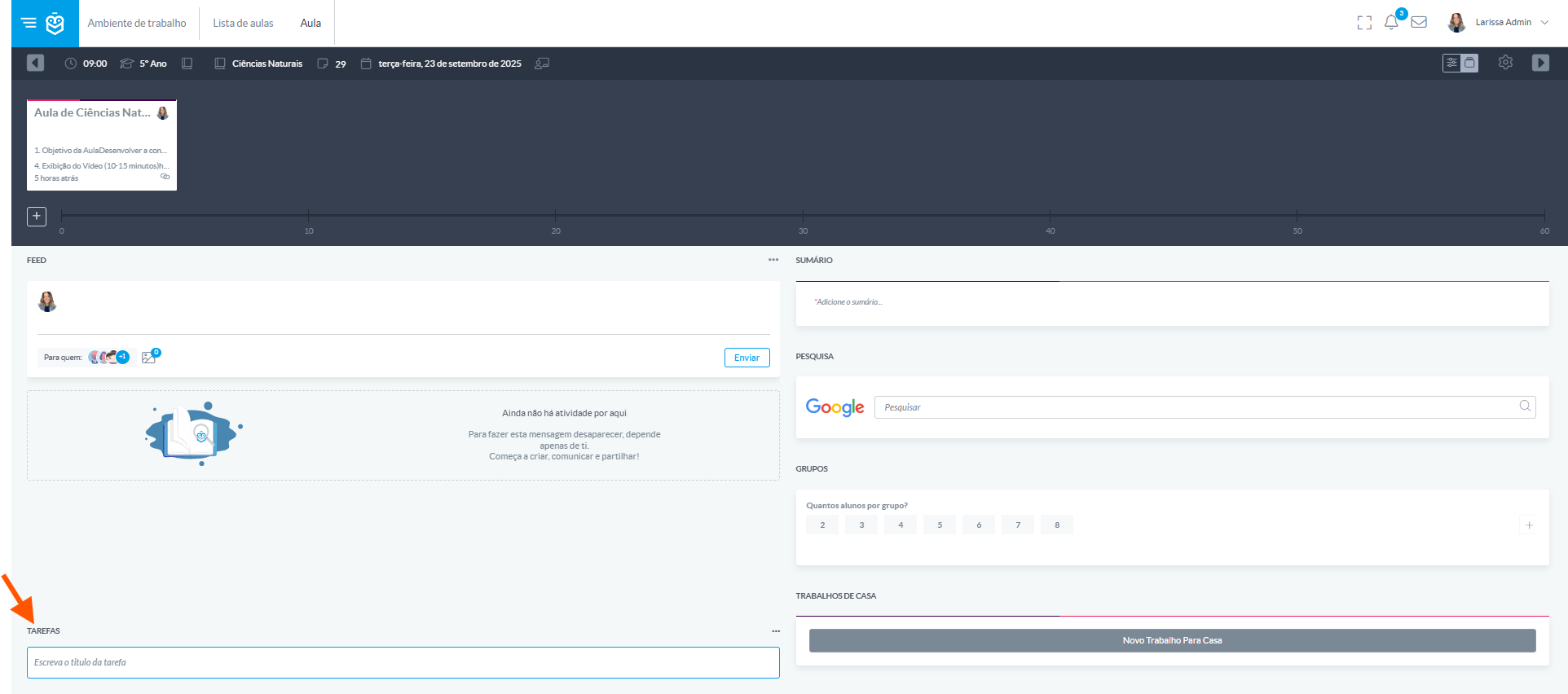Add new item to timeline with plus

pos(37,216)
